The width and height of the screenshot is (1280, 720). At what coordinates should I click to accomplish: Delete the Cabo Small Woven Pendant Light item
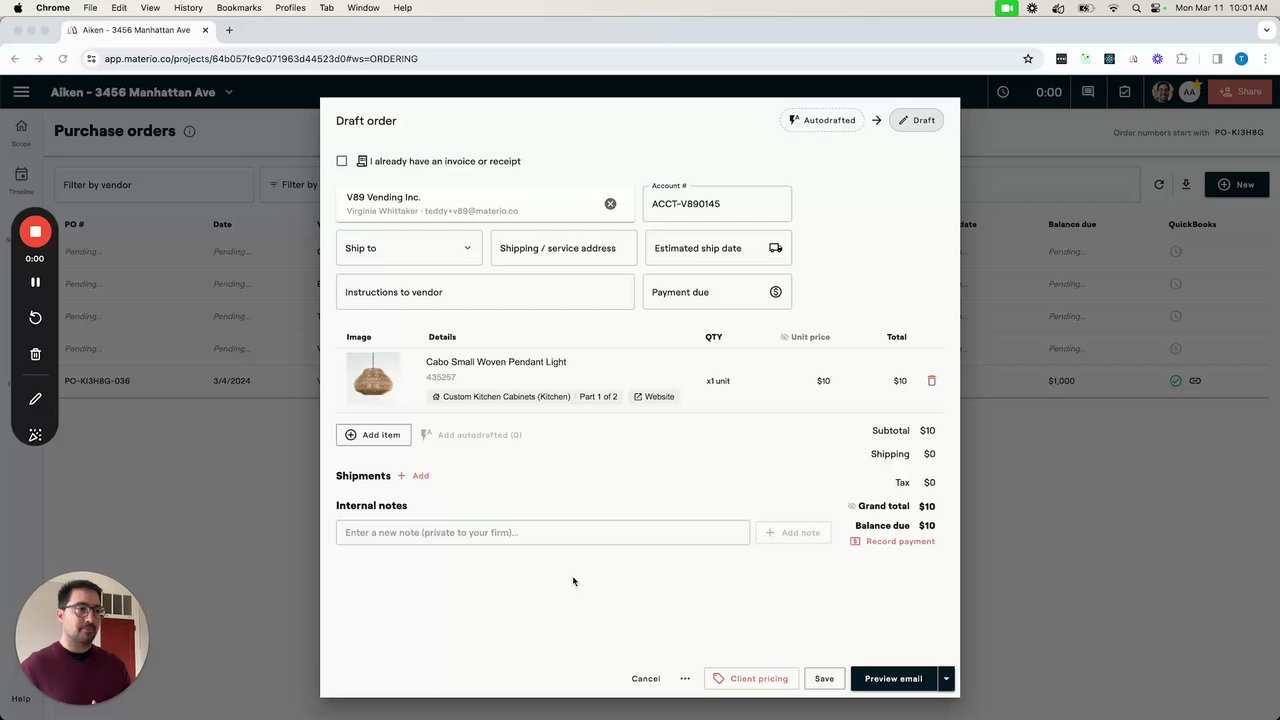pyautogui.click(x=932, y=381)
